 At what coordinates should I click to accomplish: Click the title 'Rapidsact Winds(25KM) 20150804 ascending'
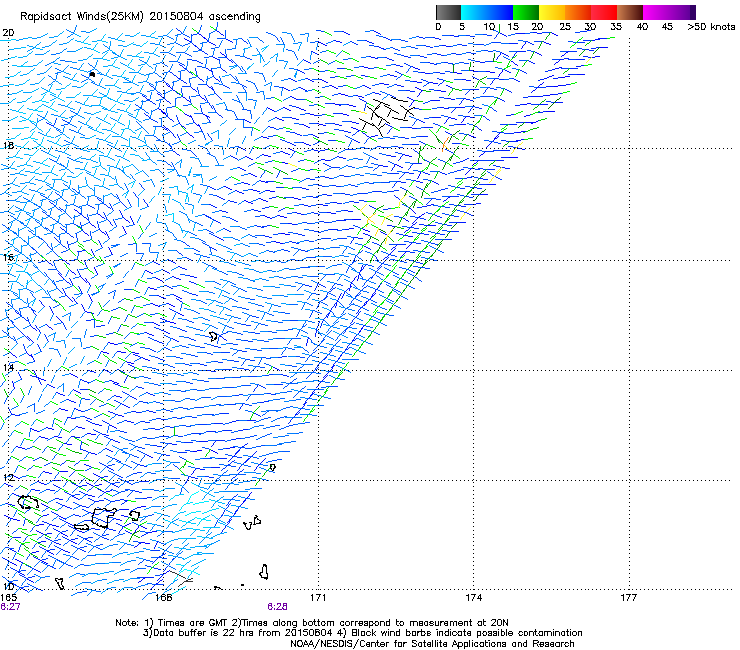pos(140,17)
